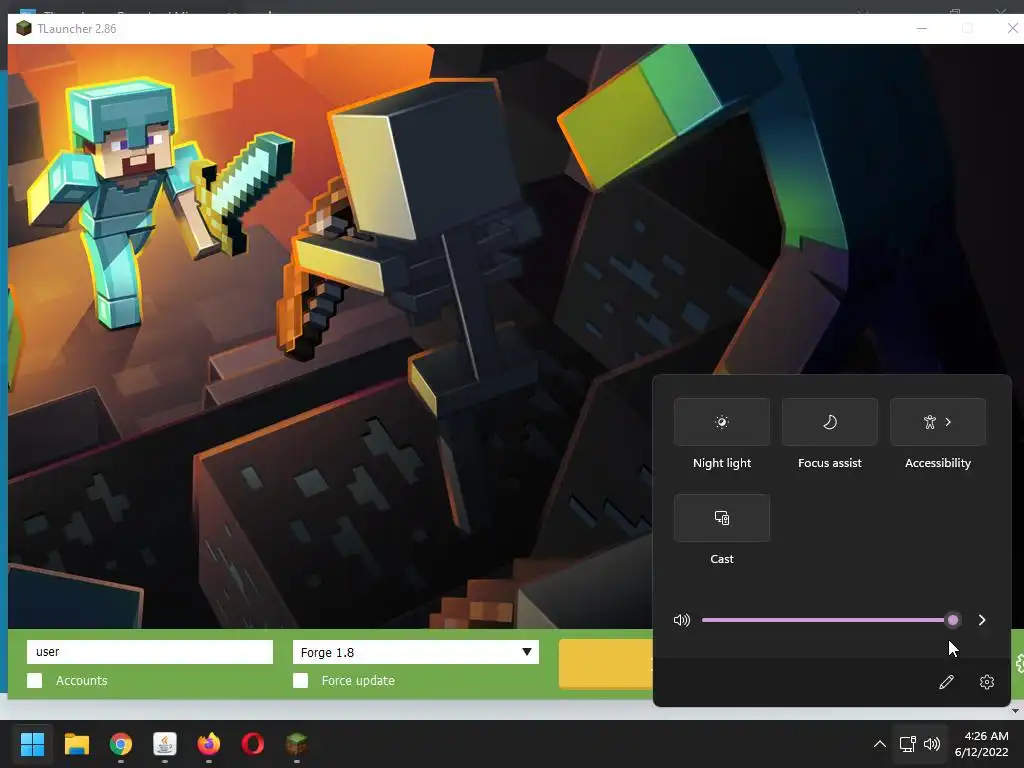
Task: Close the TLauncher 2.86 window
Action: 1012,28
